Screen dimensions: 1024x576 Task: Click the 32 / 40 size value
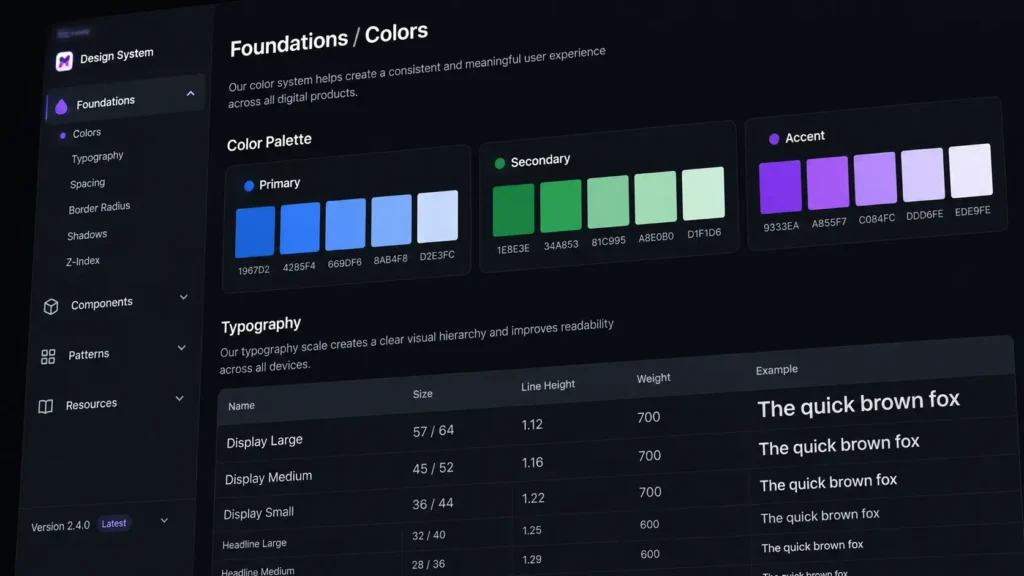428,536
